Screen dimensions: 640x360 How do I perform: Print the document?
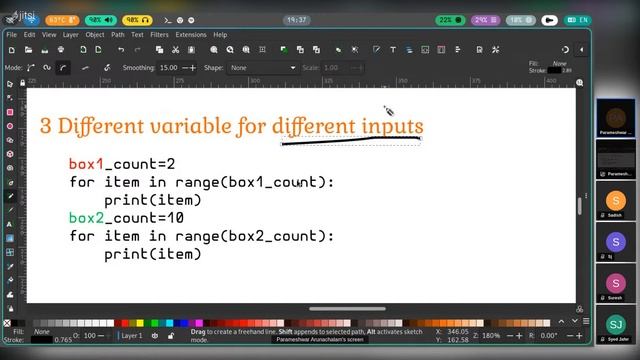click(61, 50)
